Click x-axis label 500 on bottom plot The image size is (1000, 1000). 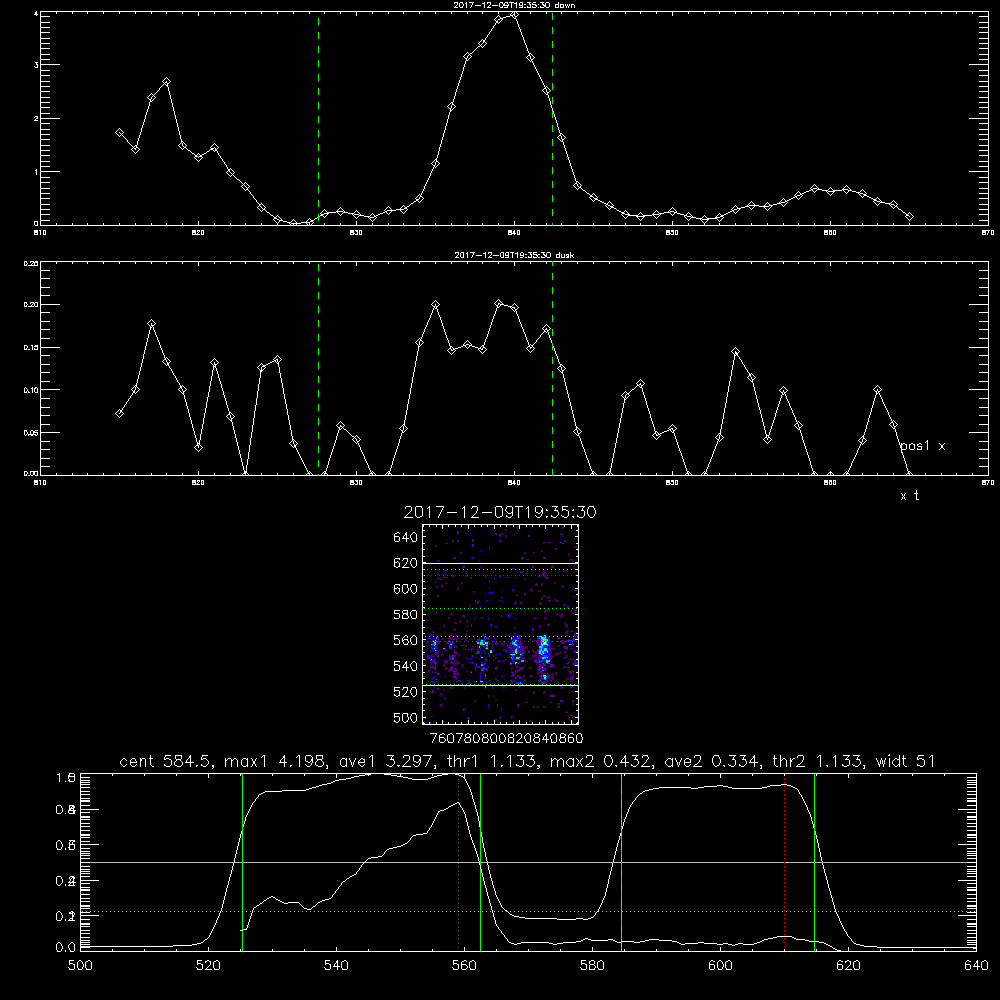click(x=80, y=966)
